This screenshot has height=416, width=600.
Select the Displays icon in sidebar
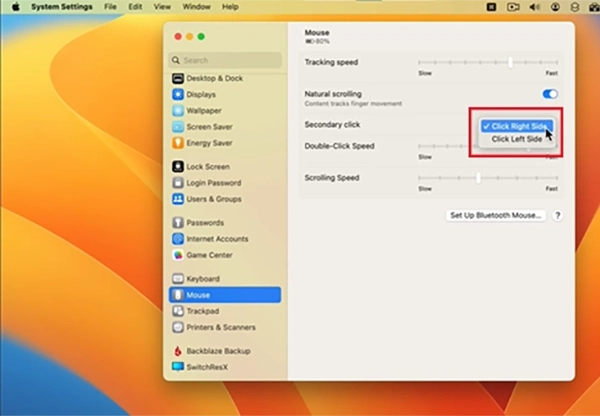(178, 95)
